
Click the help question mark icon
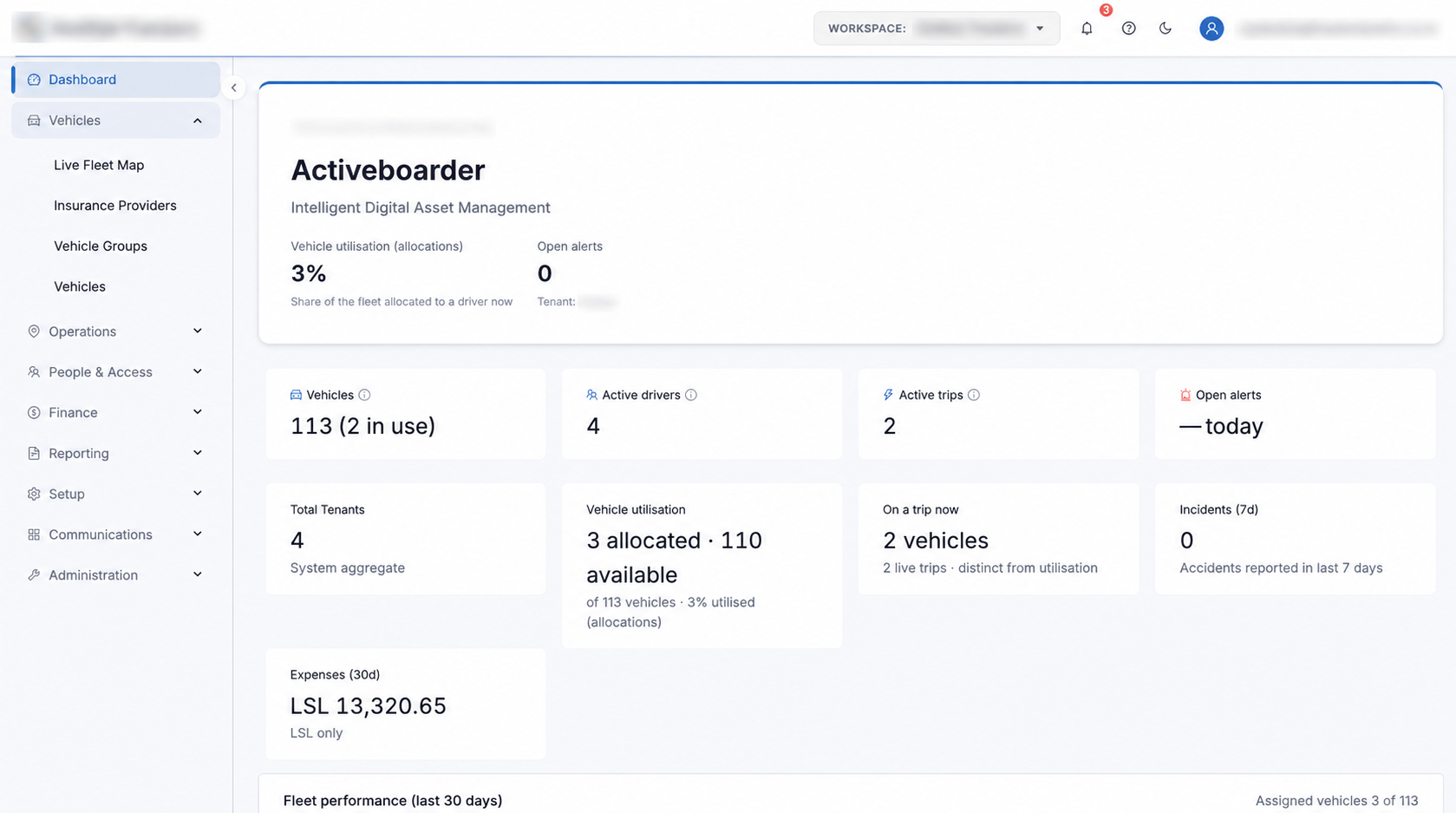tap(1128, 29)
